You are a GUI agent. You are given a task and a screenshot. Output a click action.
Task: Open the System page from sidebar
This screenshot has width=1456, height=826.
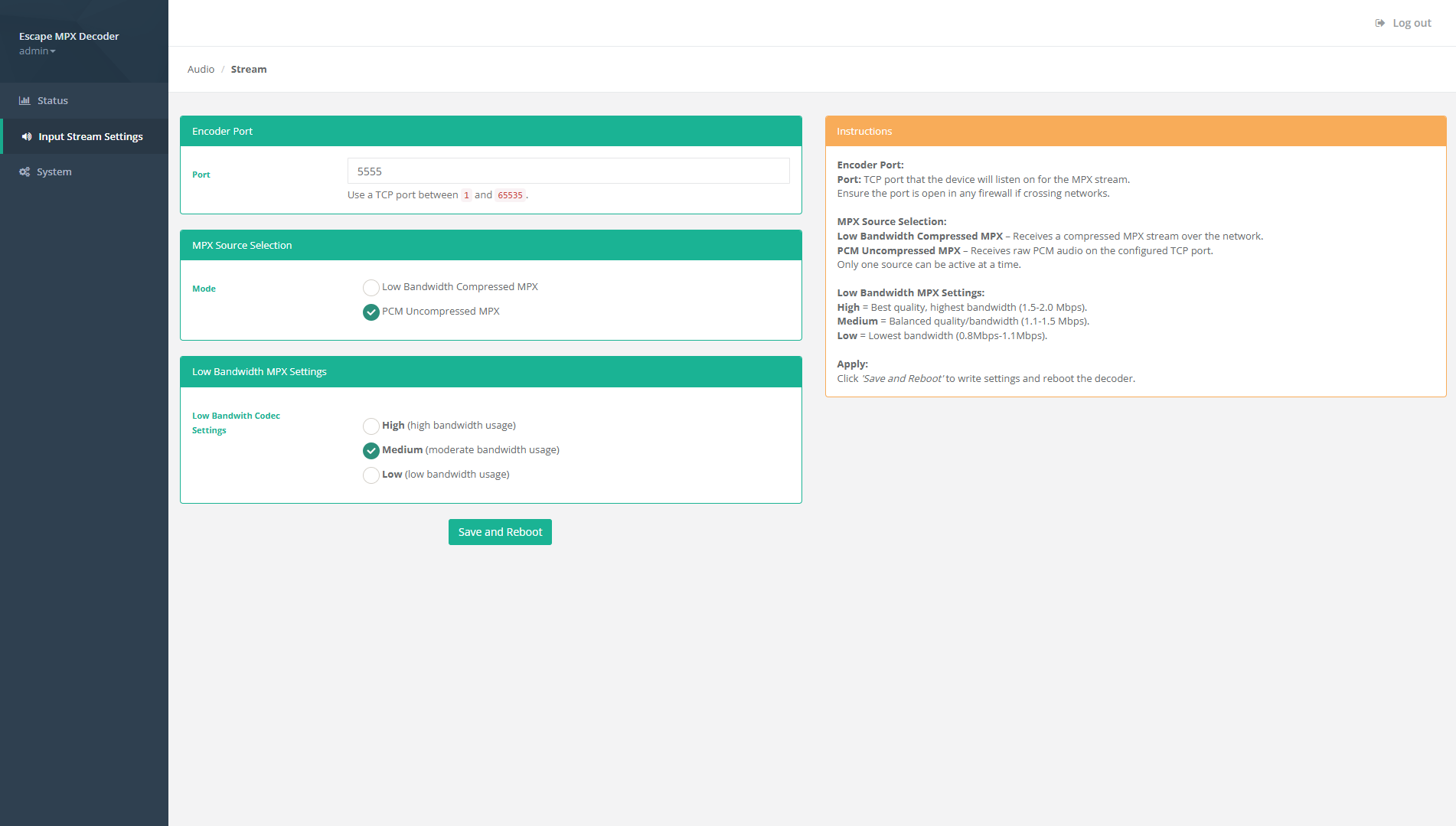point(54,171)
